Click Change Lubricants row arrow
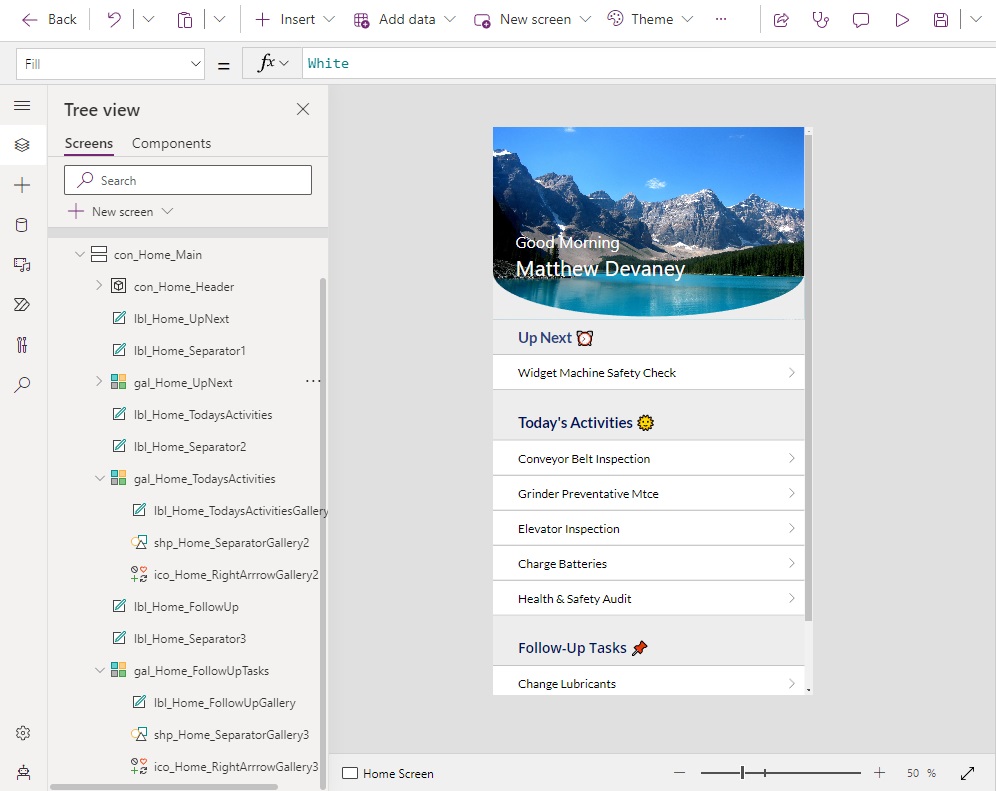Image resolution: width=996 pixels, height=791 pixels. coord(791,684)
